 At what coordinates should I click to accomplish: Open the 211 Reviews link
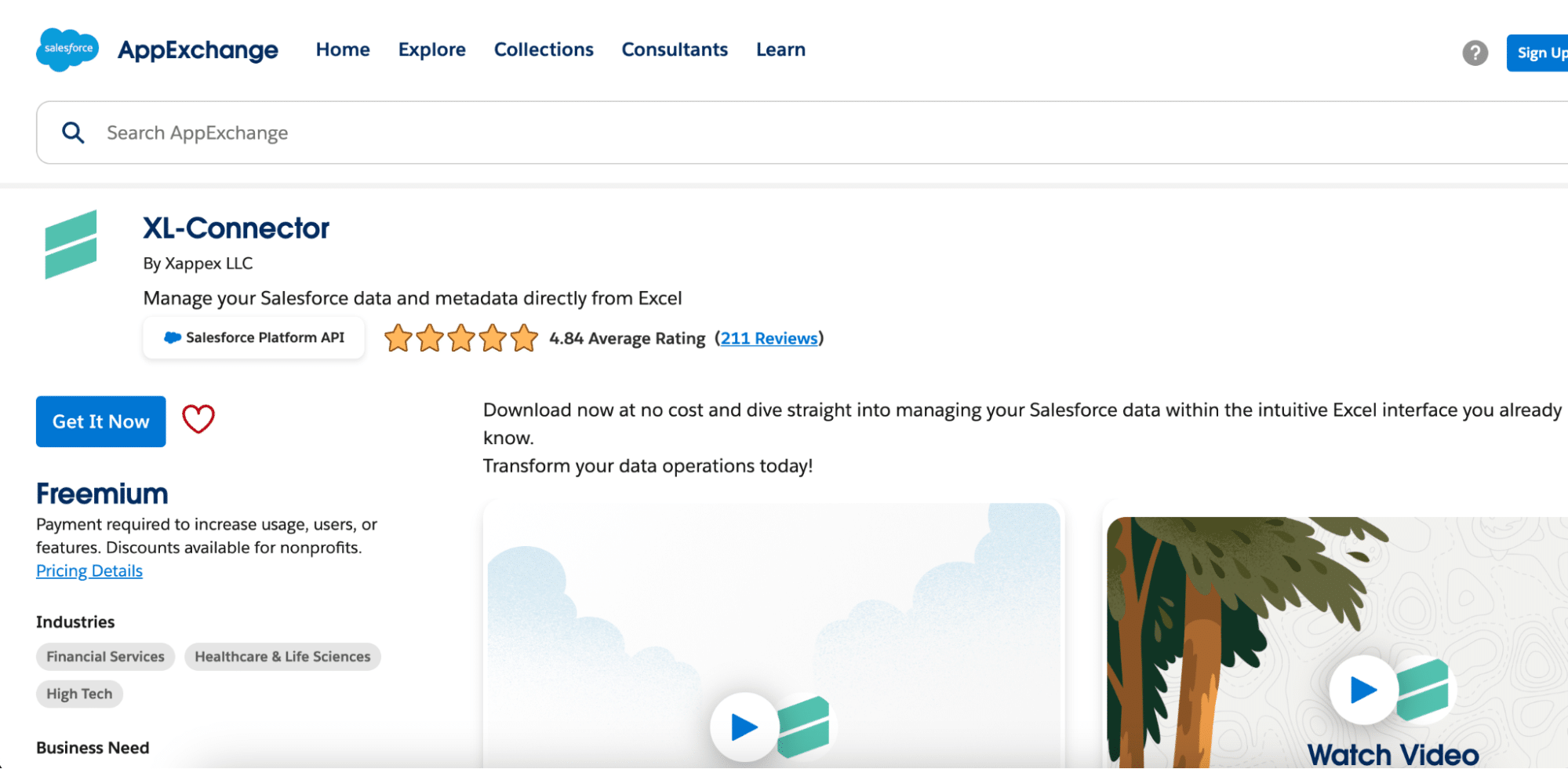tap(769, 338)
